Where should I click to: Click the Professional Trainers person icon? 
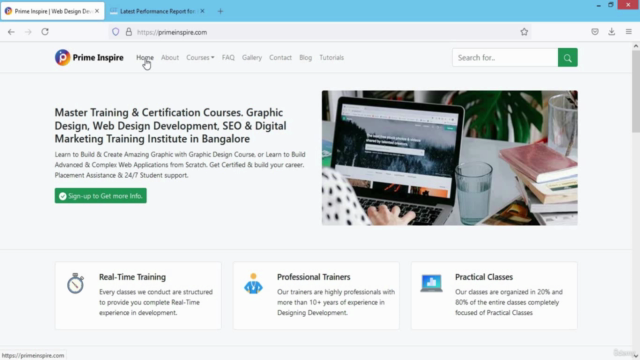coord(253,283)
